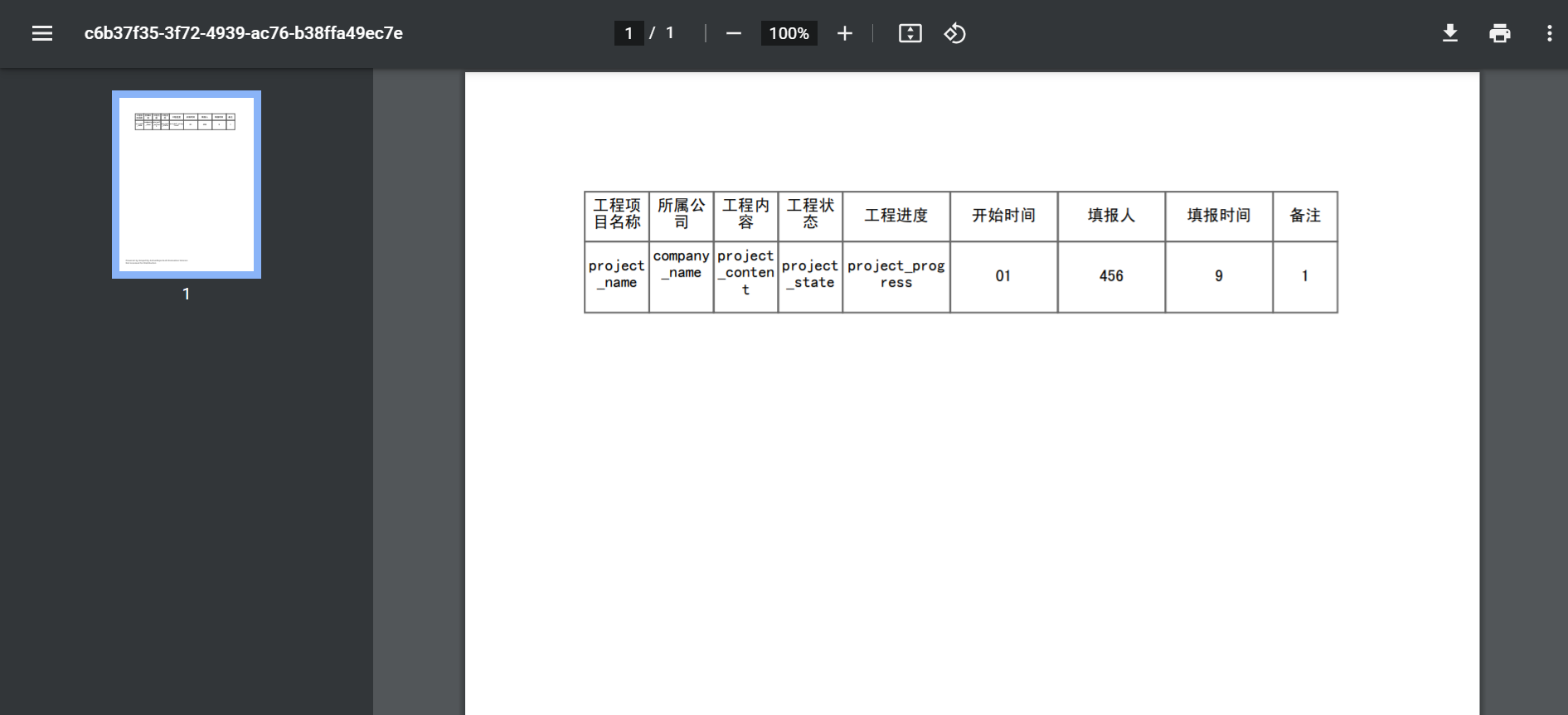Click the document title text
Image resolution: width=1568 pixels, height=715 pixels.
tap(243, 33)
